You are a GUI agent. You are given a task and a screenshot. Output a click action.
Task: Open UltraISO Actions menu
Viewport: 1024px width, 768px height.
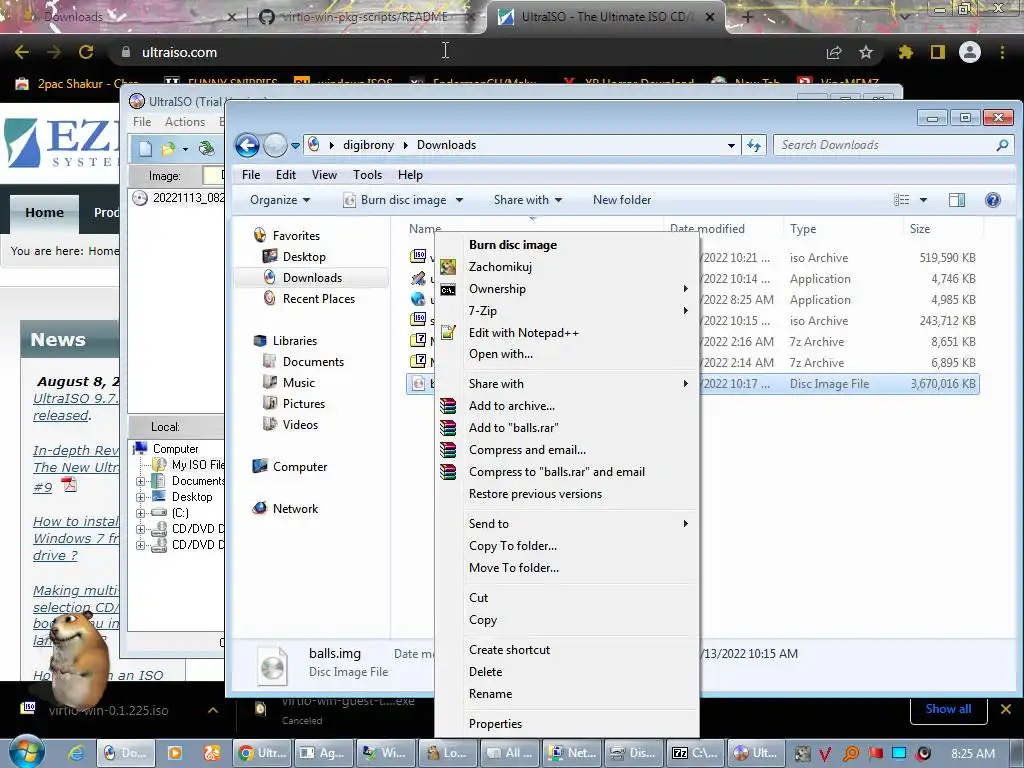[185, 122]
